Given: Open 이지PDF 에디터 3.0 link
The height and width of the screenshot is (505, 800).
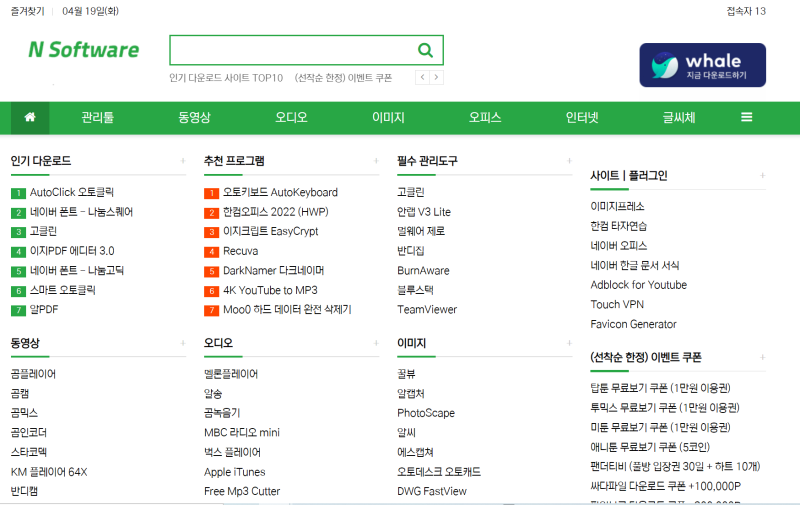Looking at the screenshot, I should [72, 251].
